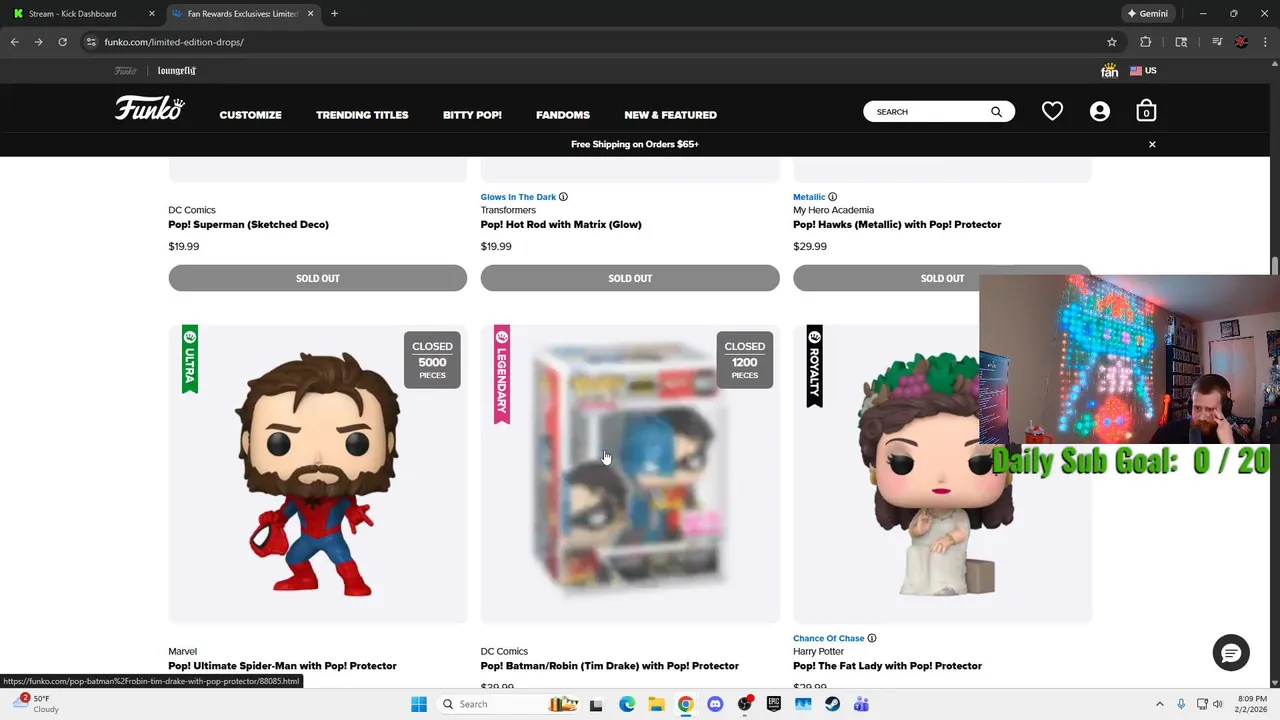1280x720 pixels.
Task: Open the account profile icon
Action: coord(1100,111)
